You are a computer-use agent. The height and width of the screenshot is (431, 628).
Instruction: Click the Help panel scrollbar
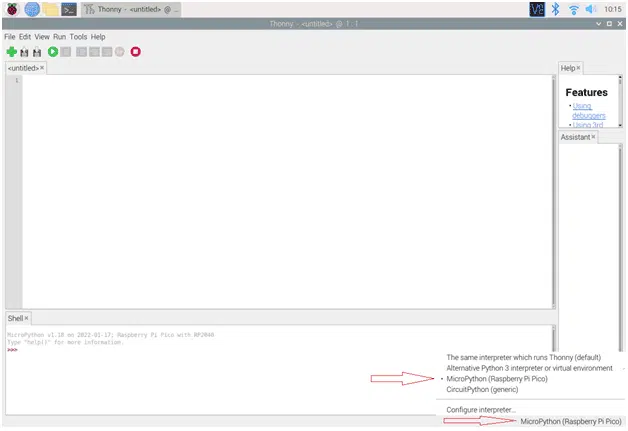[620, 101]
